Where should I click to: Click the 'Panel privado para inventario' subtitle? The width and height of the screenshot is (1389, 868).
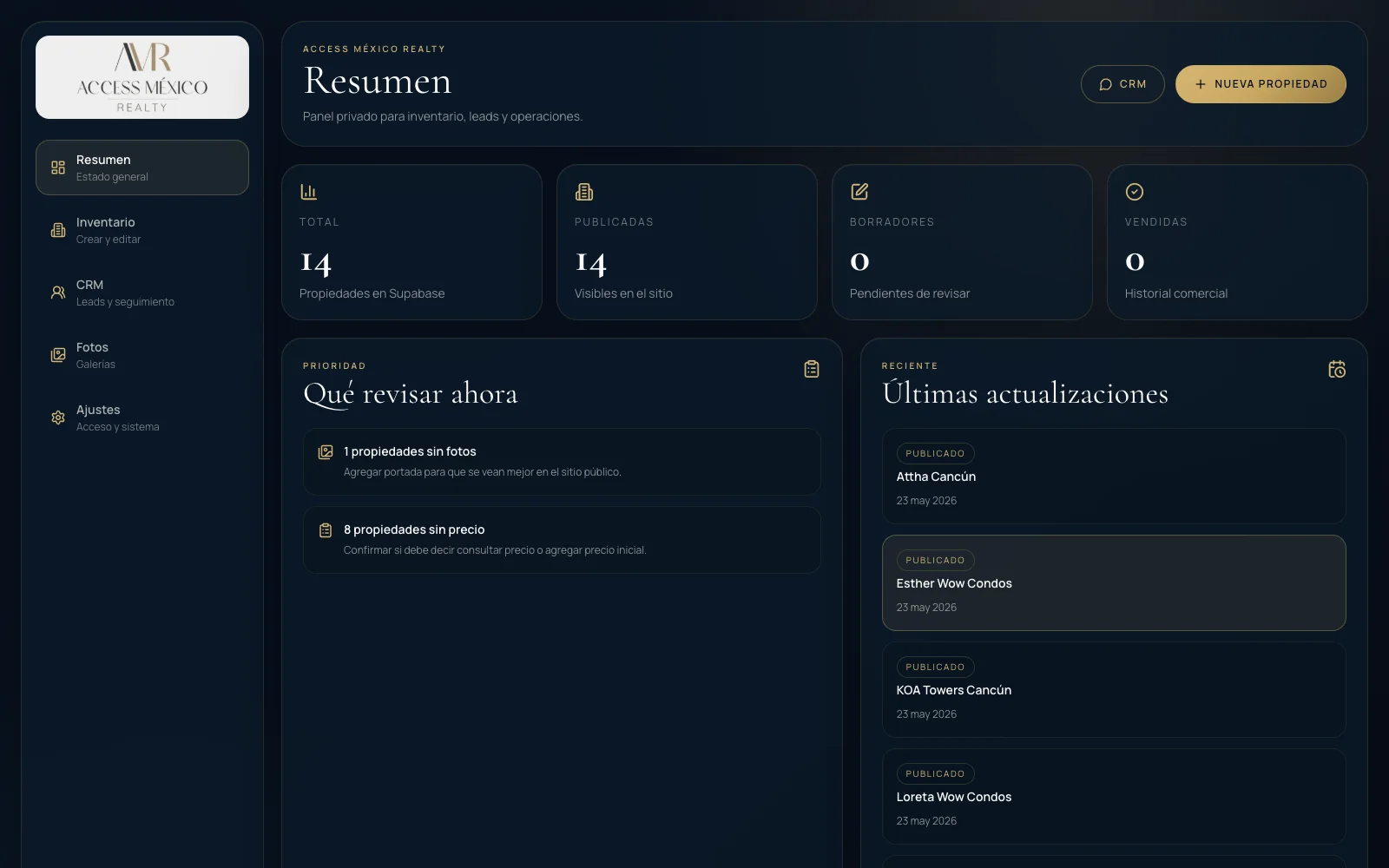(443, 116)
